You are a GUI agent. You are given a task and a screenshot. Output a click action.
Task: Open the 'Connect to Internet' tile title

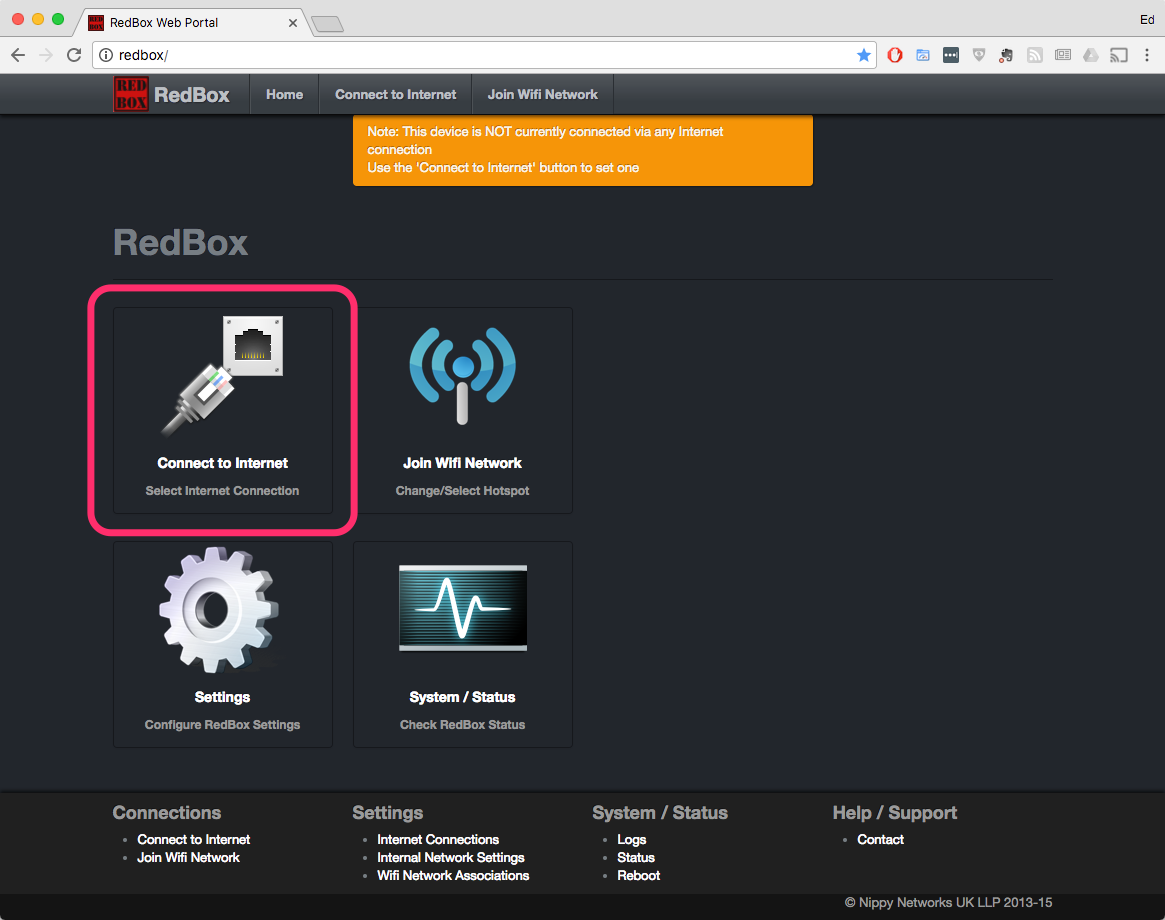222,463
